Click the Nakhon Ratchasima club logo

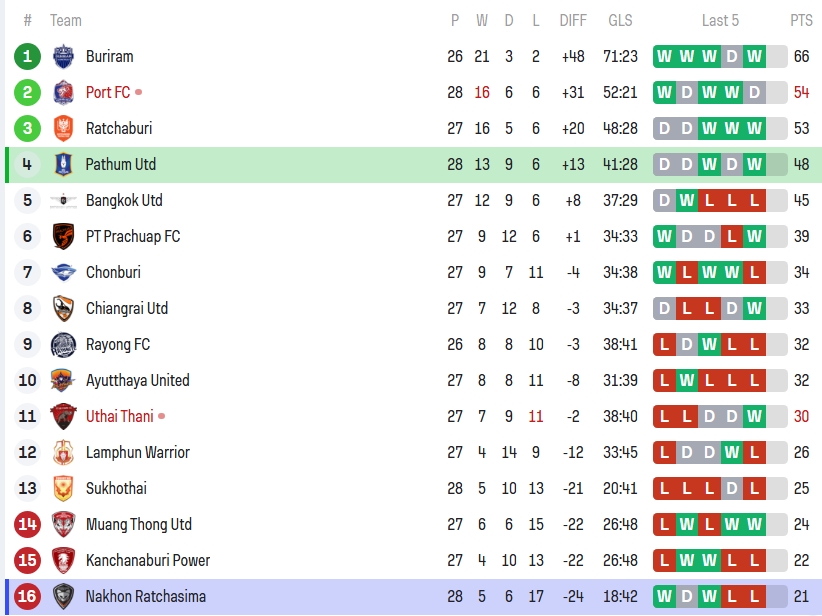coord(63,597)
